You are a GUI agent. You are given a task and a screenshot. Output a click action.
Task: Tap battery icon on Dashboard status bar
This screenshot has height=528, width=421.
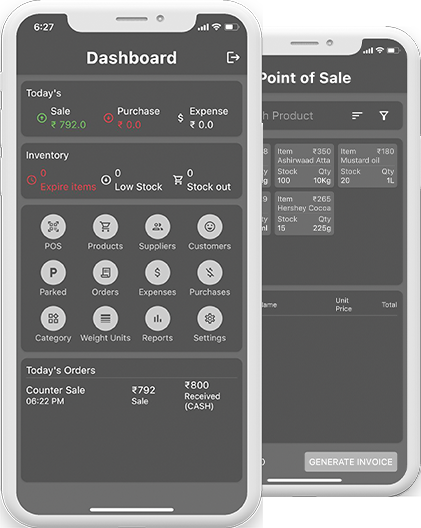pos(231,27)
